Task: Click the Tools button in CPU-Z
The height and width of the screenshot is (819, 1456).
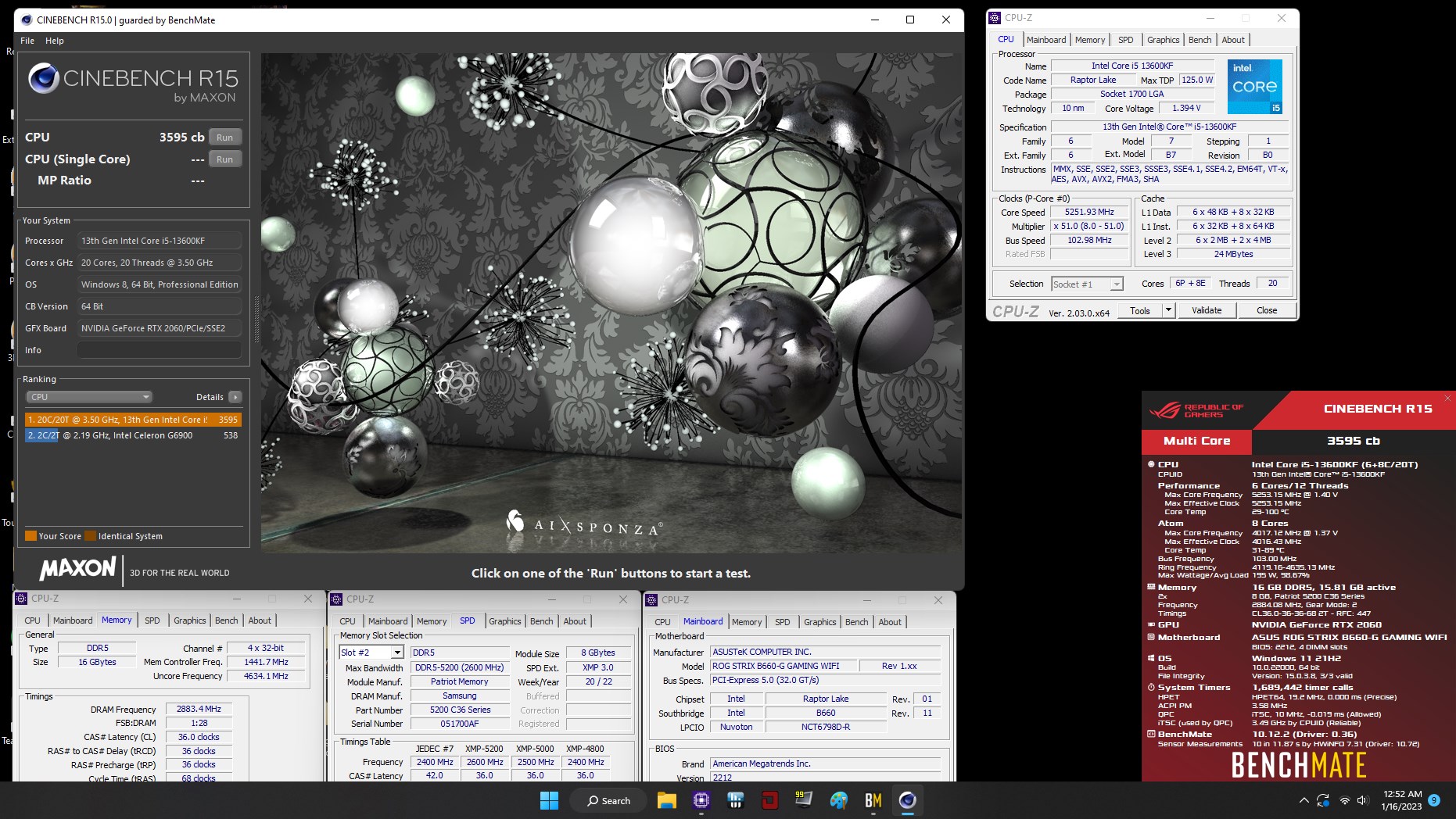Action: click(1140, 310)
